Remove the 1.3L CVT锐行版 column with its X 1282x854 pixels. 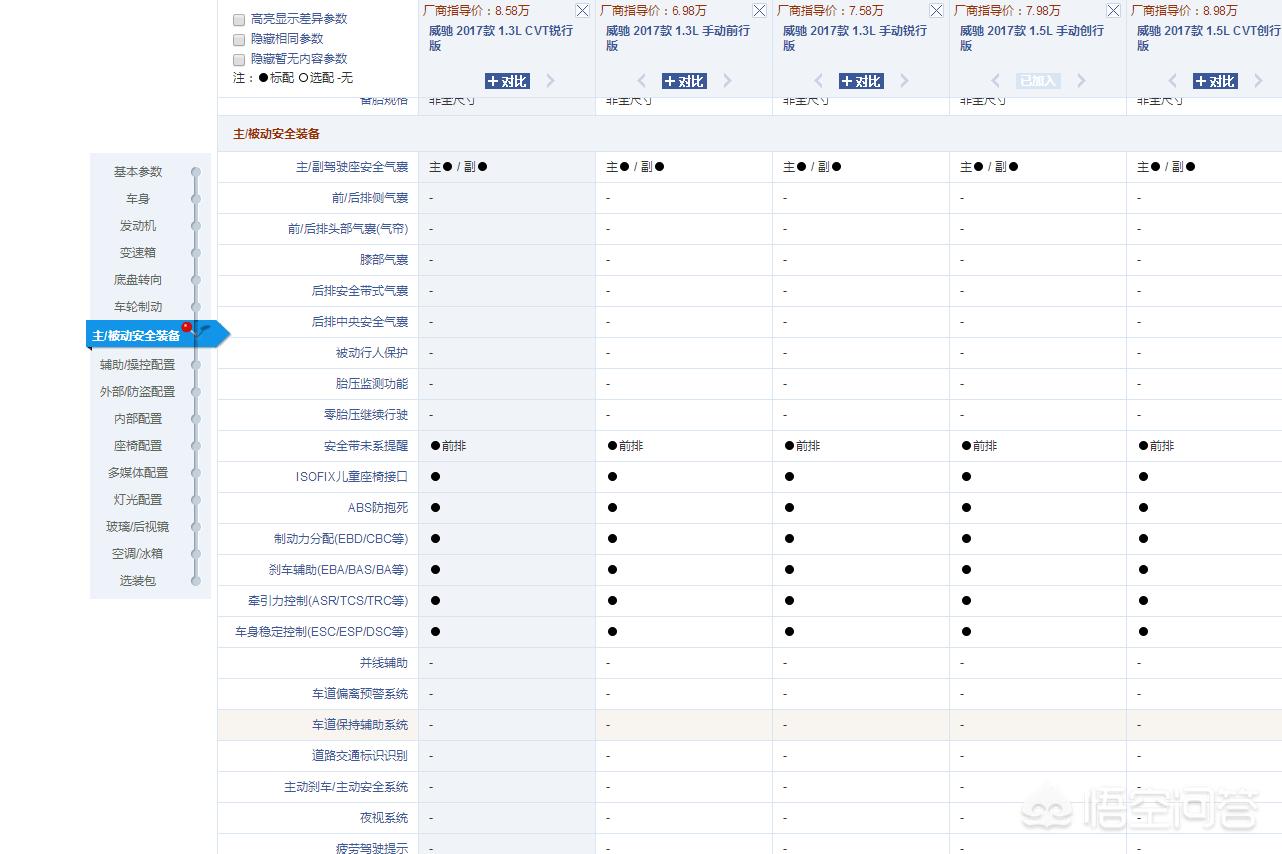coord(582,11)
